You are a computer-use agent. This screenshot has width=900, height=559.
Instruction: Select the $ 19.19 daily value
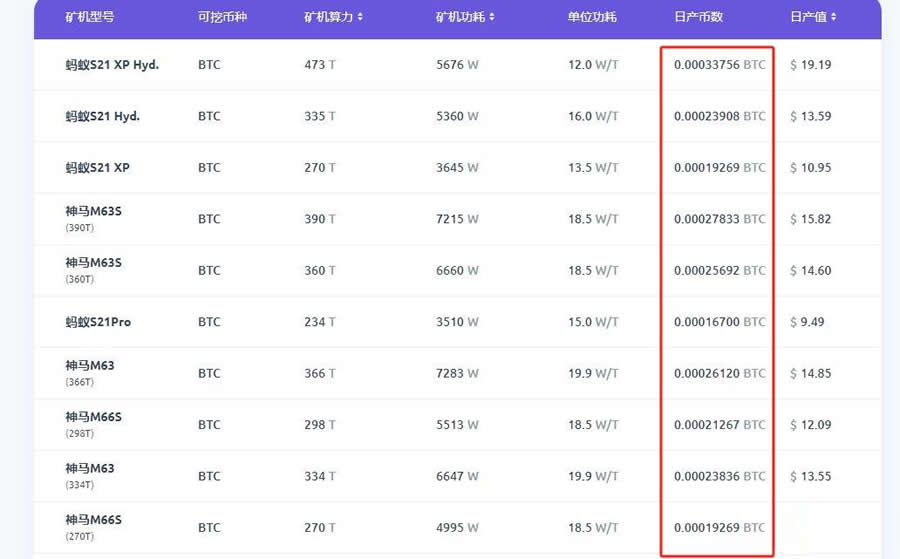pyautogui.click(x=810, y=65)
